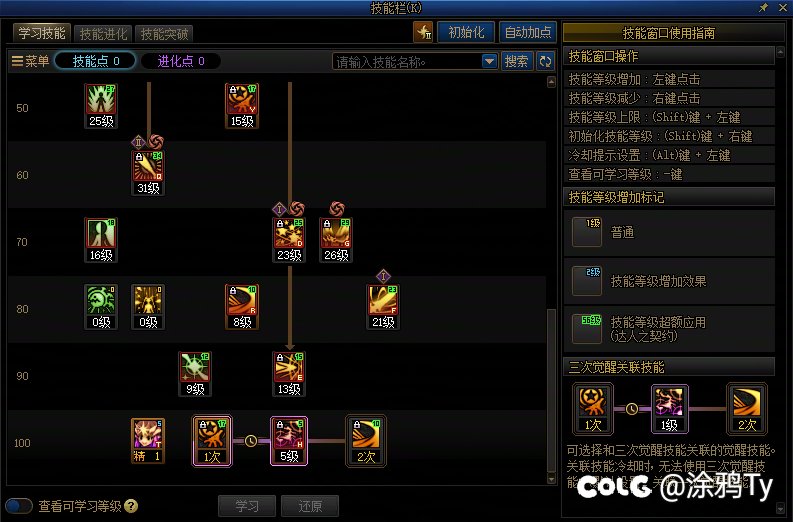Switch to the 技能突破 tab
Screen dimensions: 793x522
coord(164,34)
